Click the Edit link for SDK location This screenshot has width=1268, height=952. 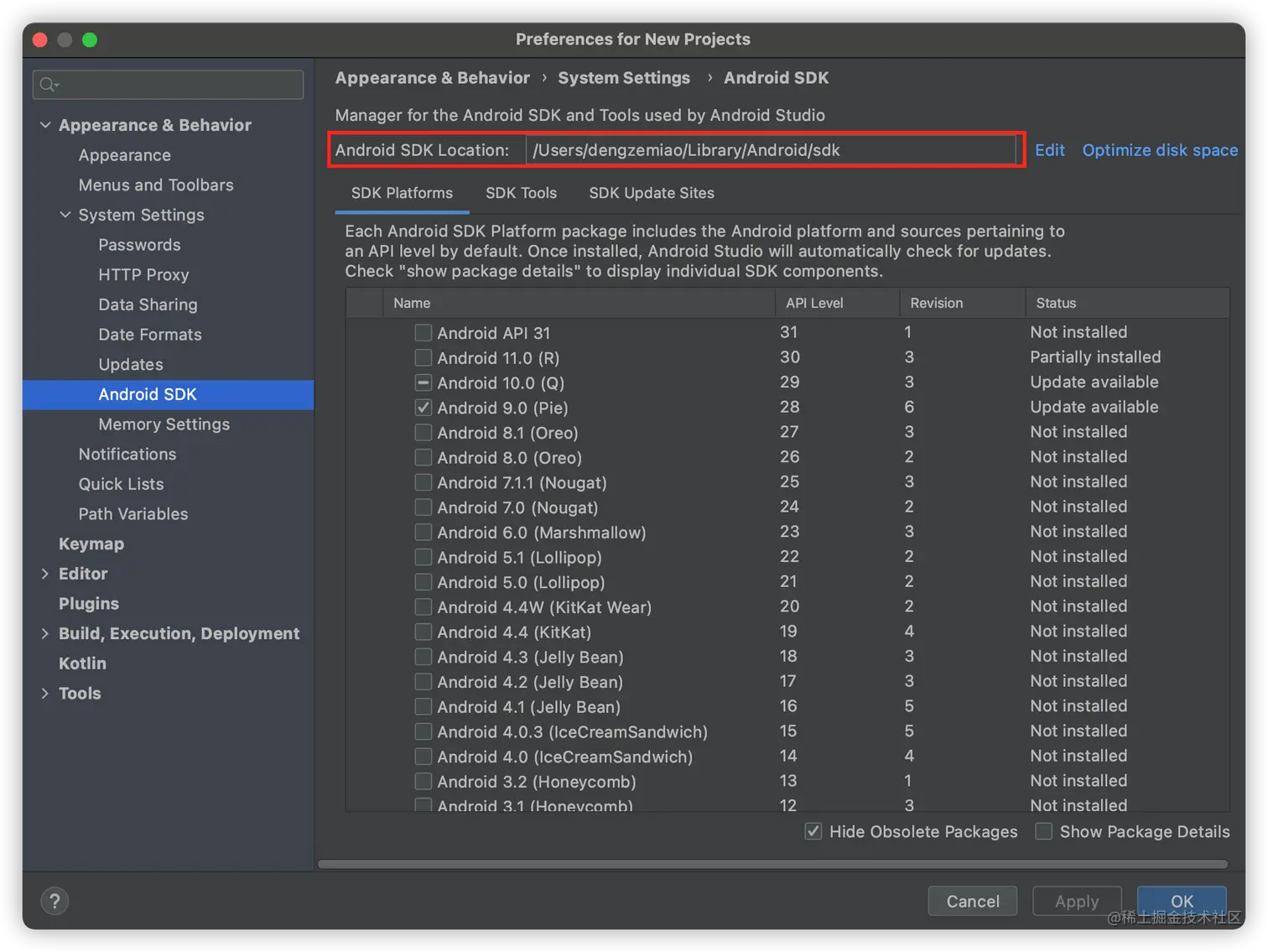click(1049, 150)
